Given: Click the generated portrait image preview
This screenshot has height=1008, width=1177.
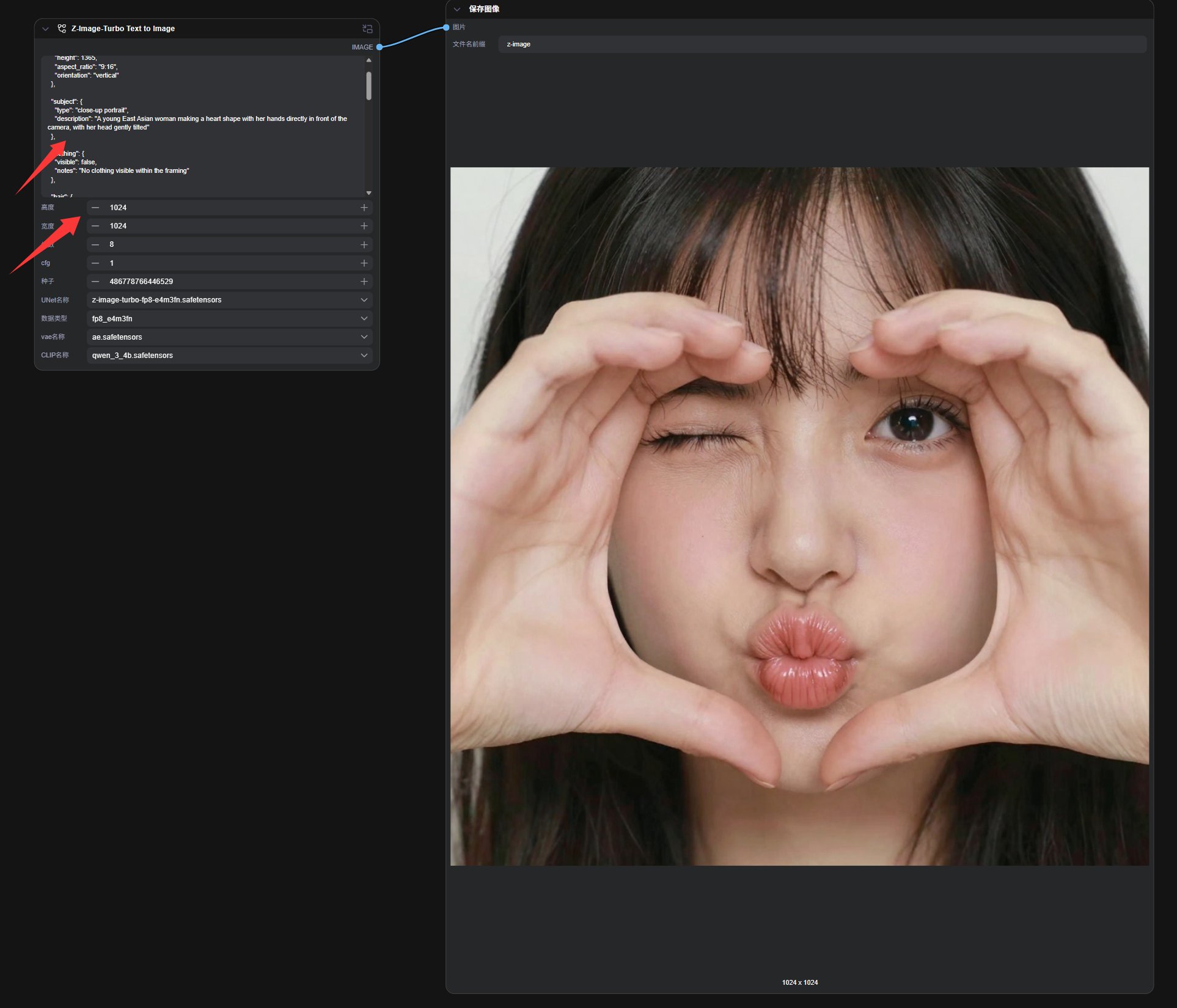Looking at the screenshot, I should 799,516.
